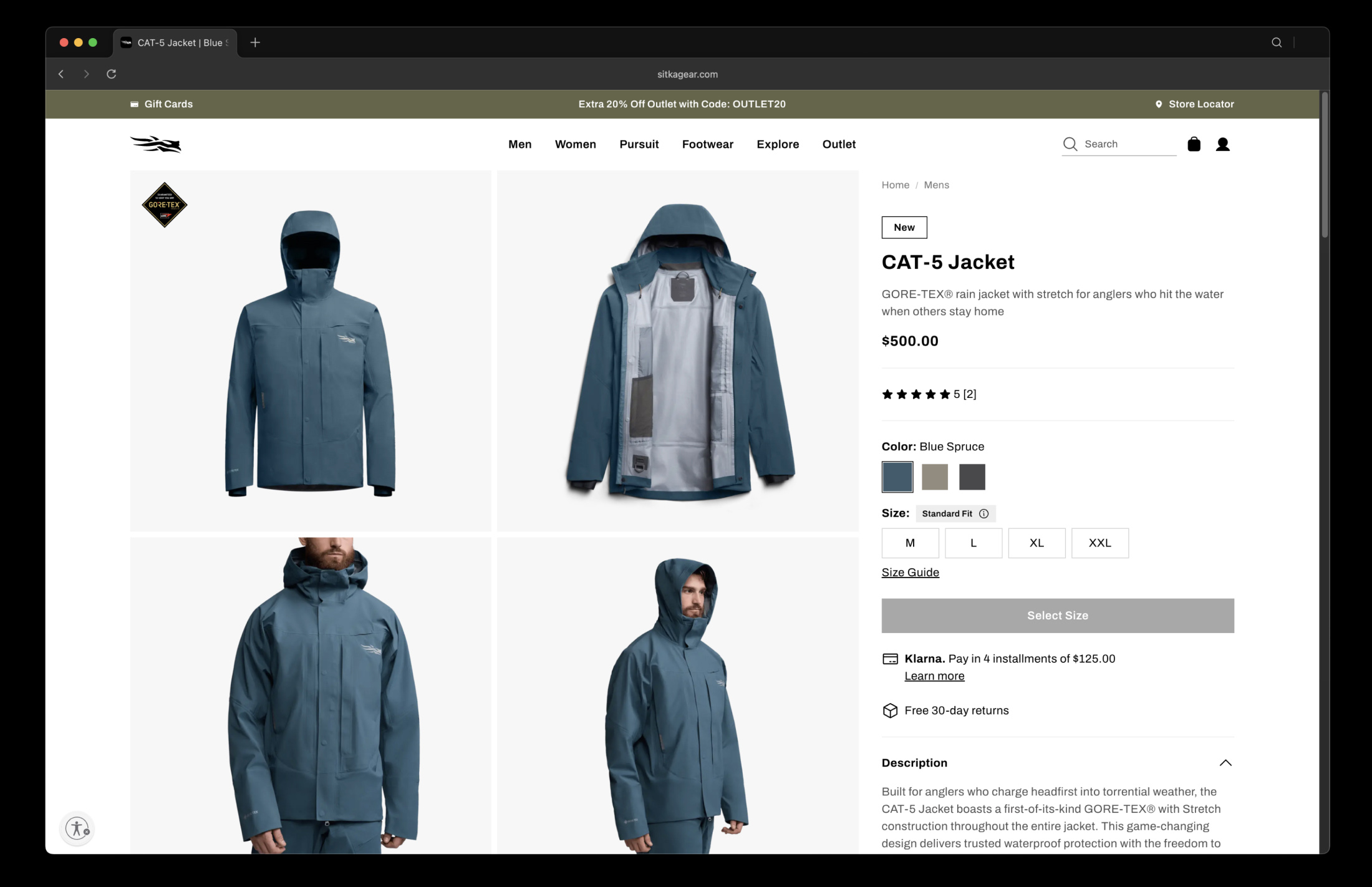
Task: Open the open-jacket interior product image
Action: point(677,351)
